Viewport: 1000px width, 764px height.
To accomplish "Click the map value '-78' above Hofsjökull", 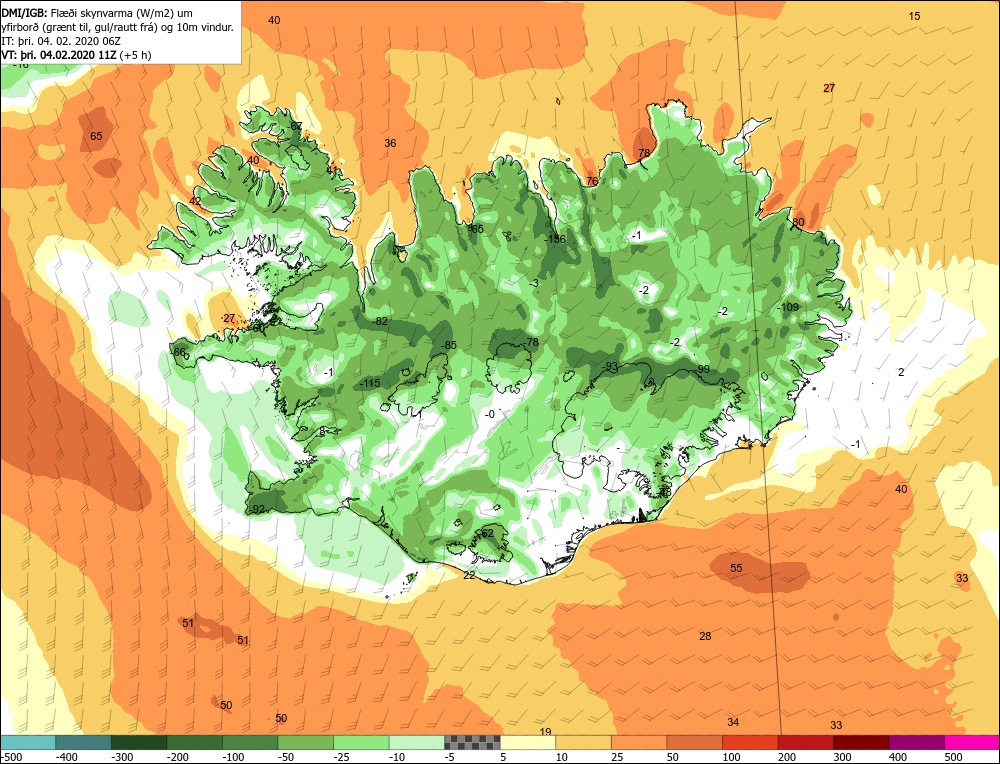I will click(530, 342).
